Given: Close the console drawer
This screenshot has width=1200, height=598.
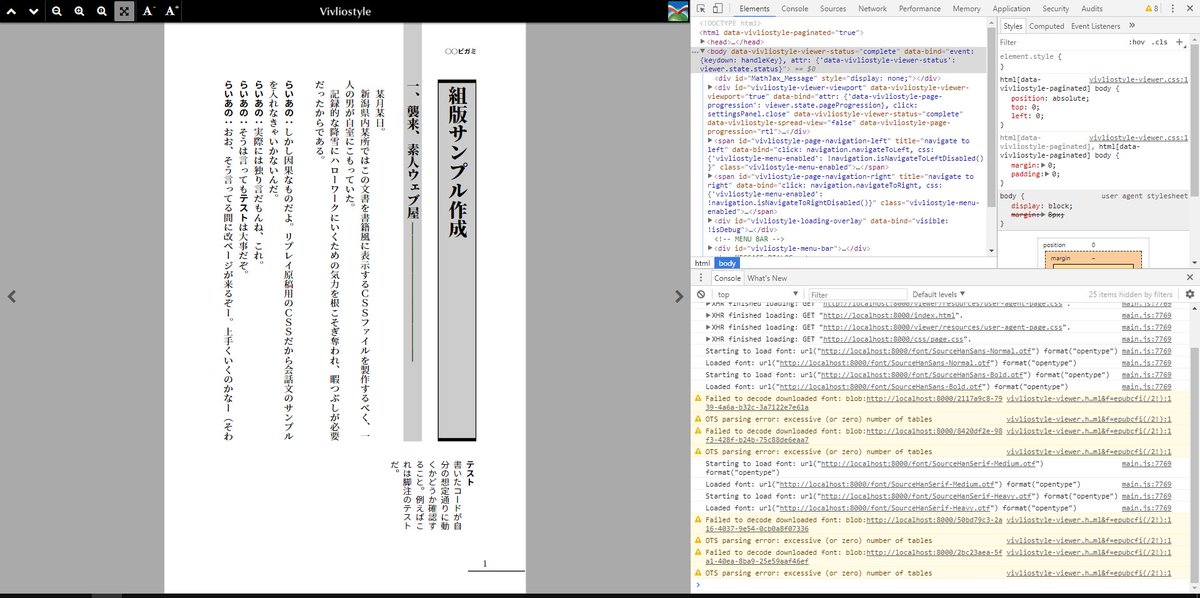Looking at the screenshot, I should (1190, 277).
